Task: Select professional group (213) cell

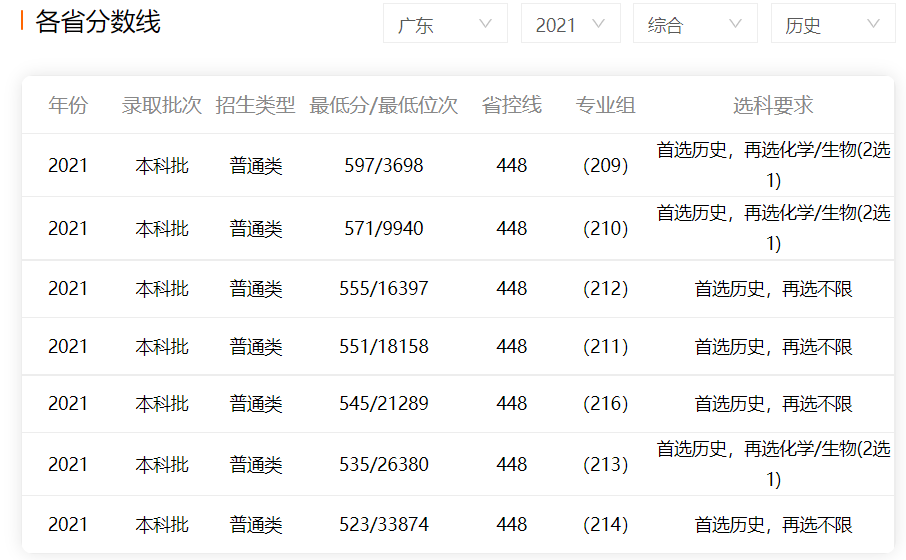Action: (605, 465)
